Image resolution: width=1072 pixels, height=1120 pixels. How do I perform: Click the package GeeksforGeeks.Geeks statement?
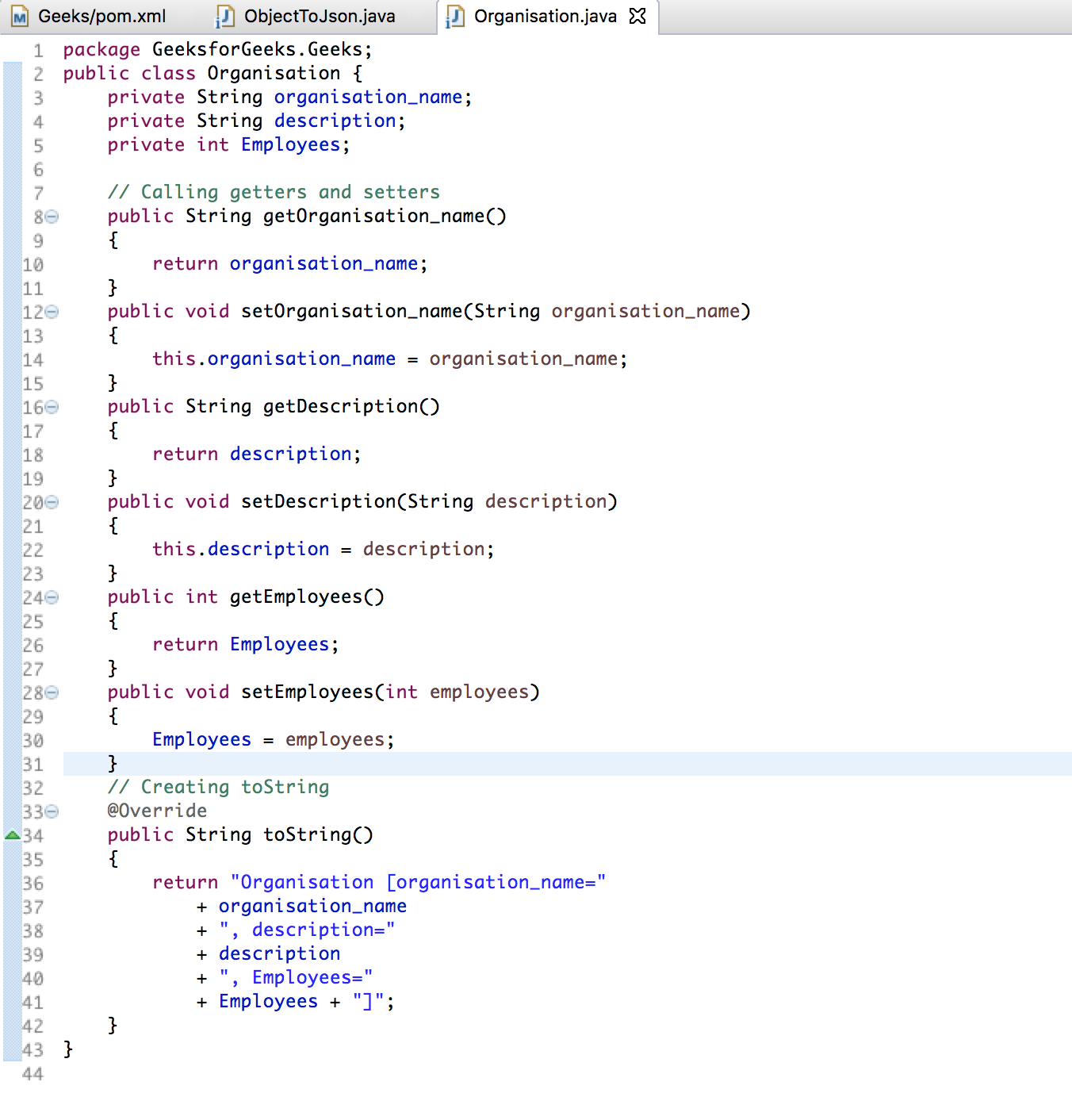point(217,49)
